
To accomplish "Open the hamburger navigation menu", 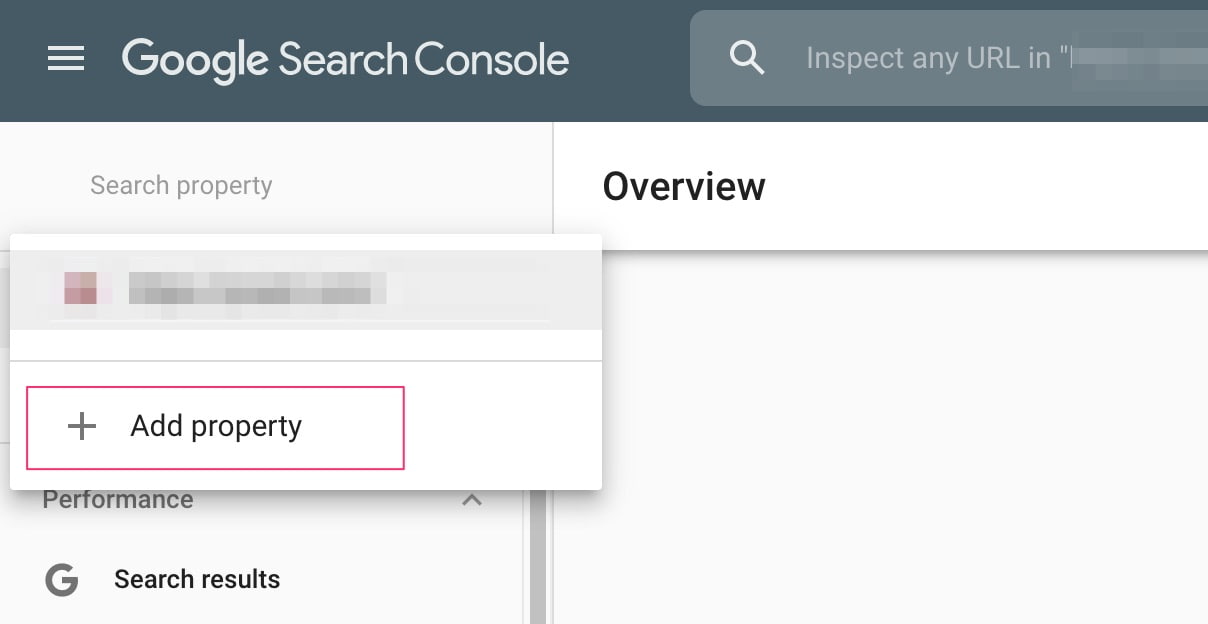I will (x=66, y=59).
